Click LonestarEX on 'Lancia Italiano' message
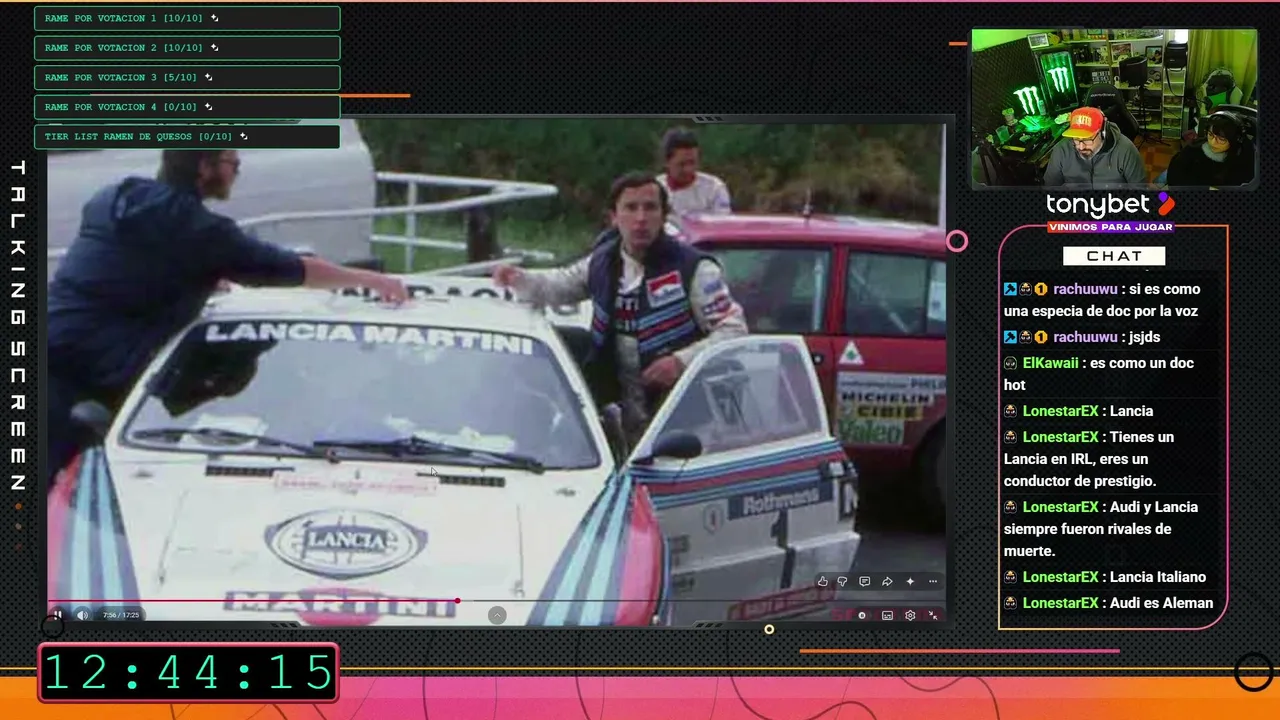This screenshot has height=720, width=1280. [x=1060, y=577]
